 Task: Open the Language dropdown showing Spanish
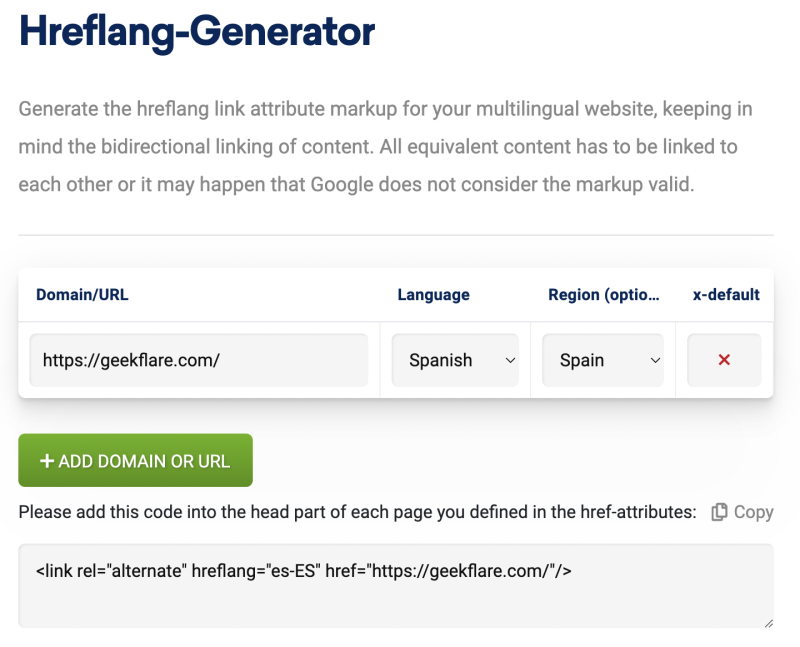click(x=454, y=360)
